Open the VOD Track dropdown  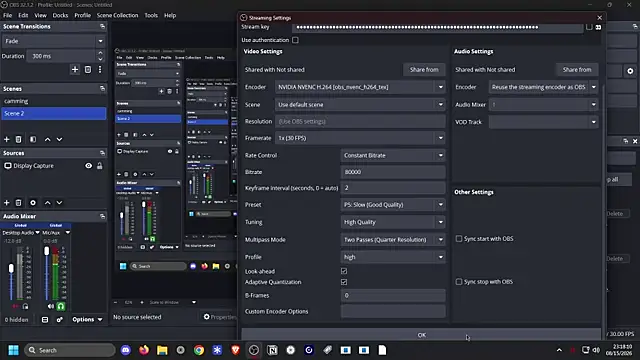tap(544, 122)
